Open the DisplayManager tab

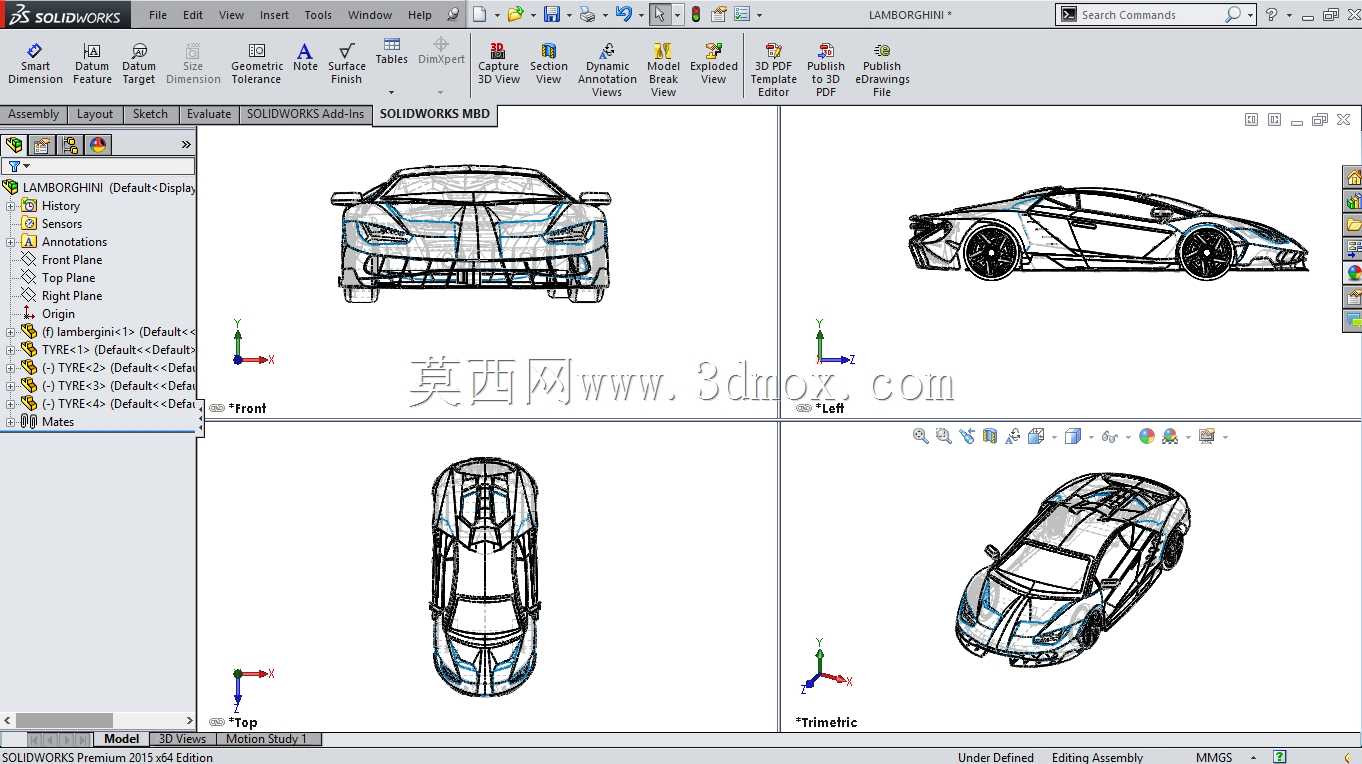point(98,145)
